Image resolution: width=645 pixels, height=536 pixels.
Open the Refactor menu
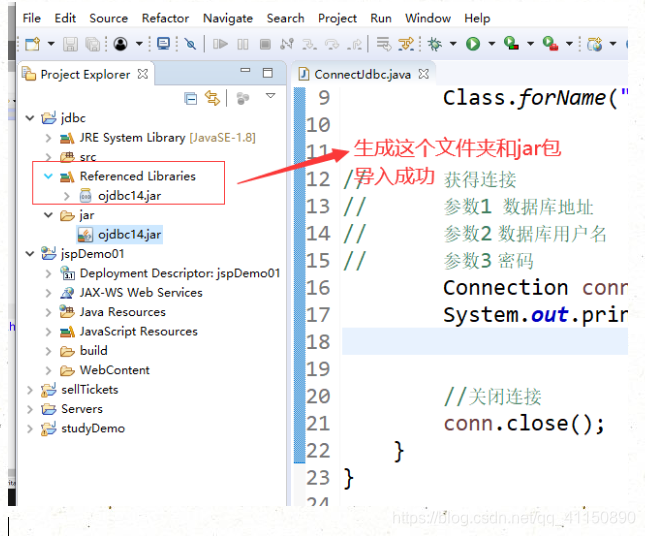[x=165, y=18]
